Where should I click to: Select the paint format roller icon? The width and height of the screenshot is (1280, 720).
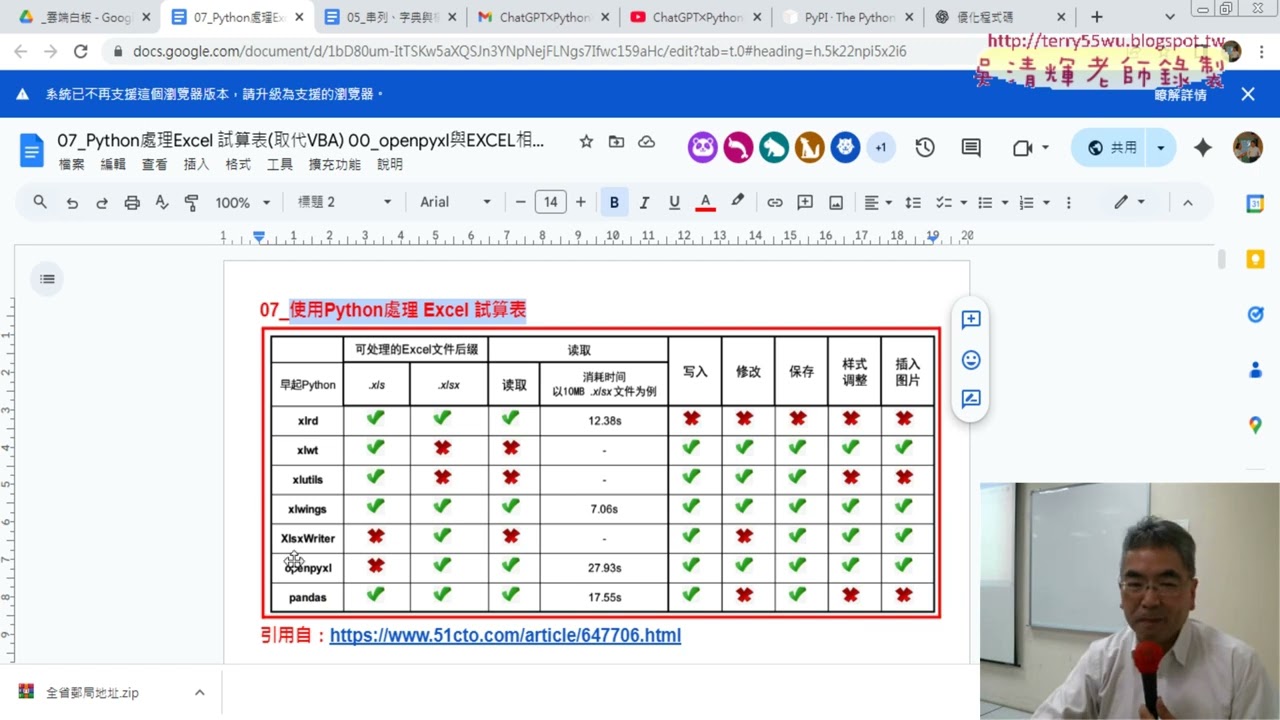[x=191, y=202]
